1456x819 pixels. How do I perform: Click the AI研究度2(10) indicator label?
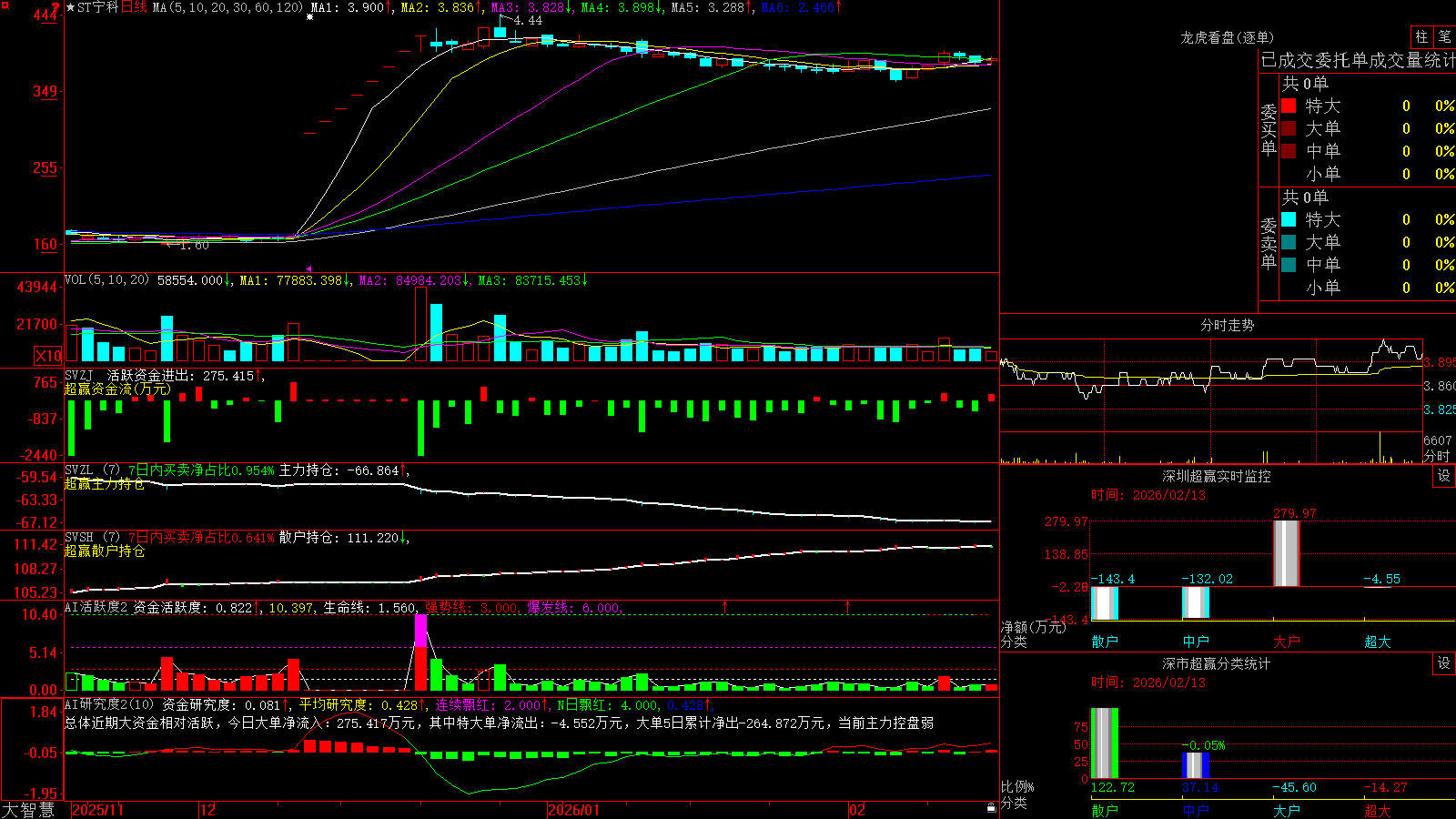tap(109, 704)
